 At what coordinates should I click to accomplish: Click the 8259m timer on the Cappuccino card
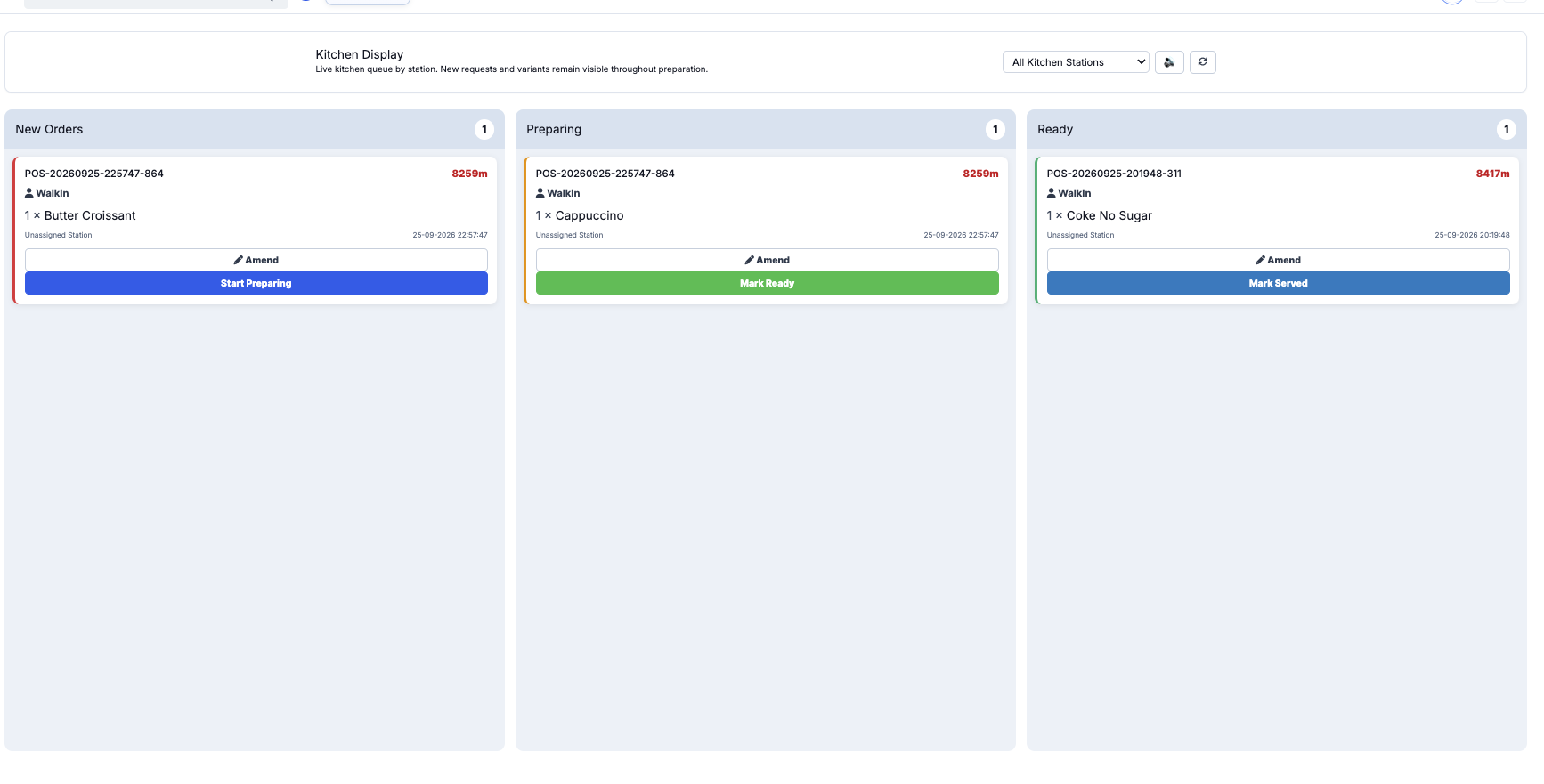pyautogui.click(x=981, y=174)
